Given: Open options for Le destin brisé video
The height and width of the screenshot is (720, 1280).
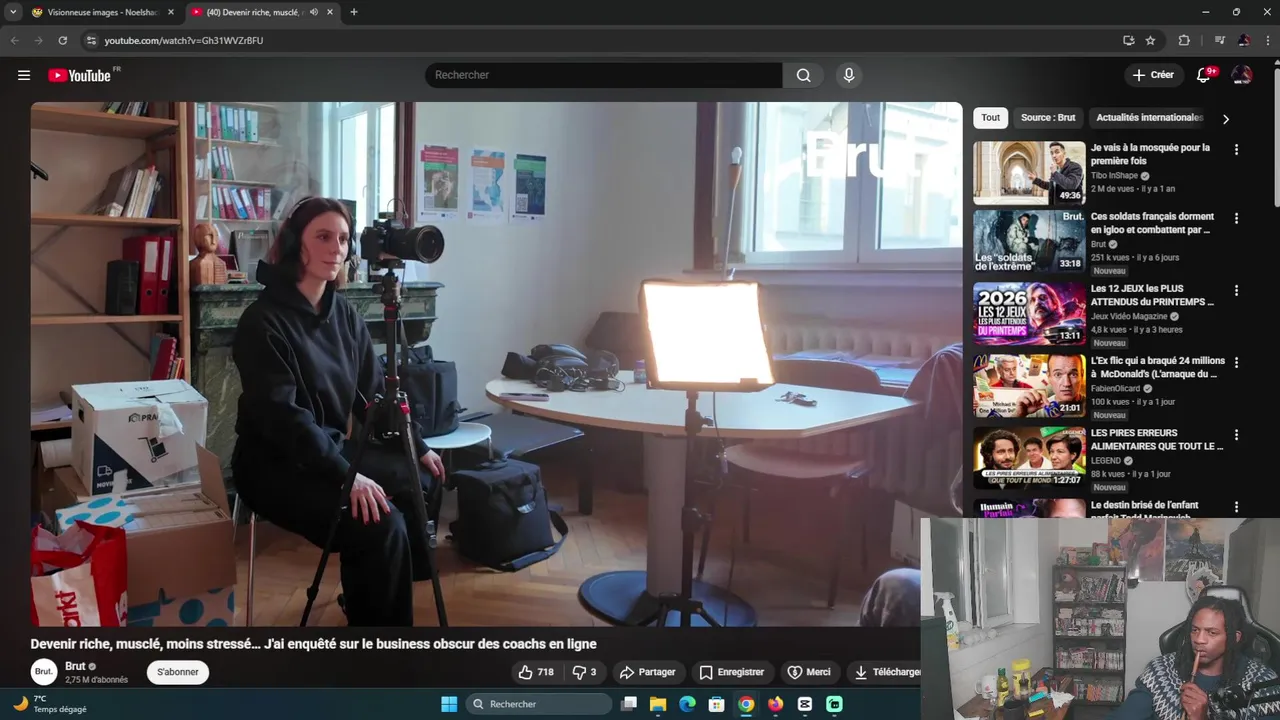Looking at the screenshot, I should (x=1236, y=507).
